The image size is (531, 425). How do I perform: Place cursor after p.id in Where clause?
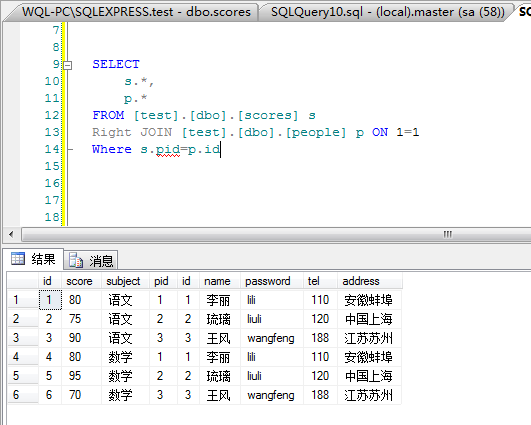coord(221,149)
